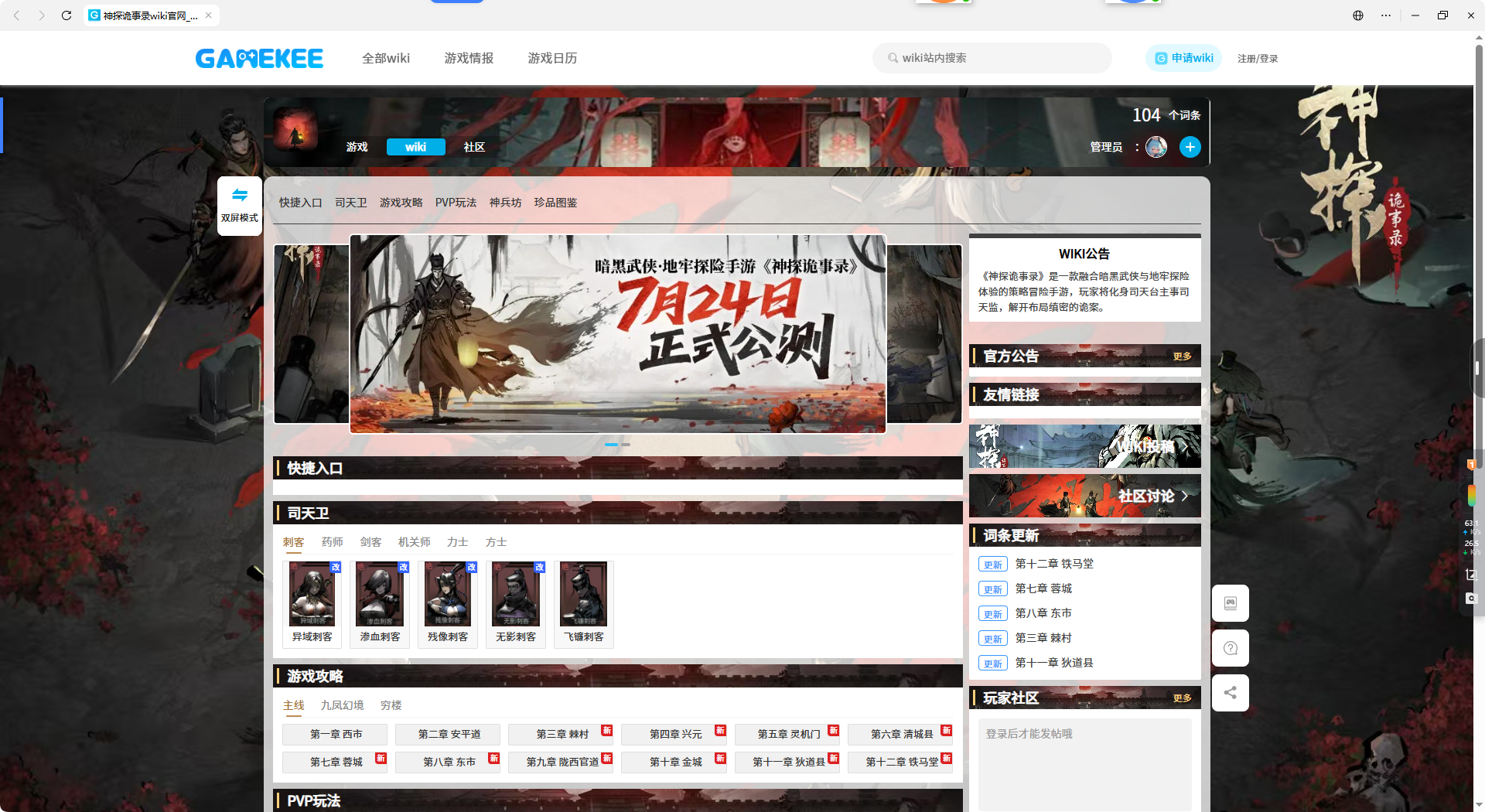Select the 穷楼 guide tab

(391, 705)
